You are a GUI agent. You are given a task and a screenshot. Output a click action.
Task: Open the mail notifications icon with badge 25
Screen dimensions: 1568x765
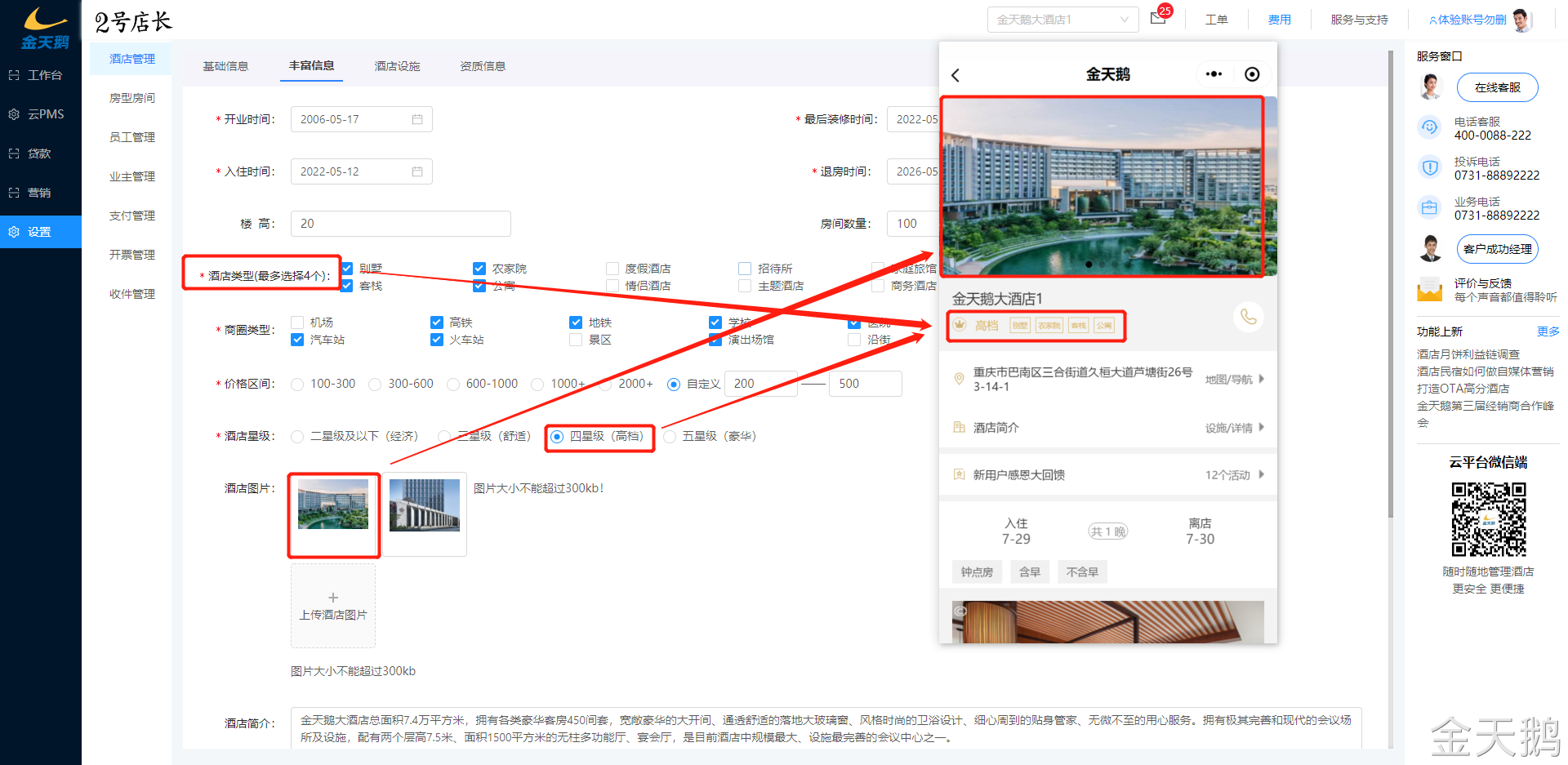point(1159,18)
